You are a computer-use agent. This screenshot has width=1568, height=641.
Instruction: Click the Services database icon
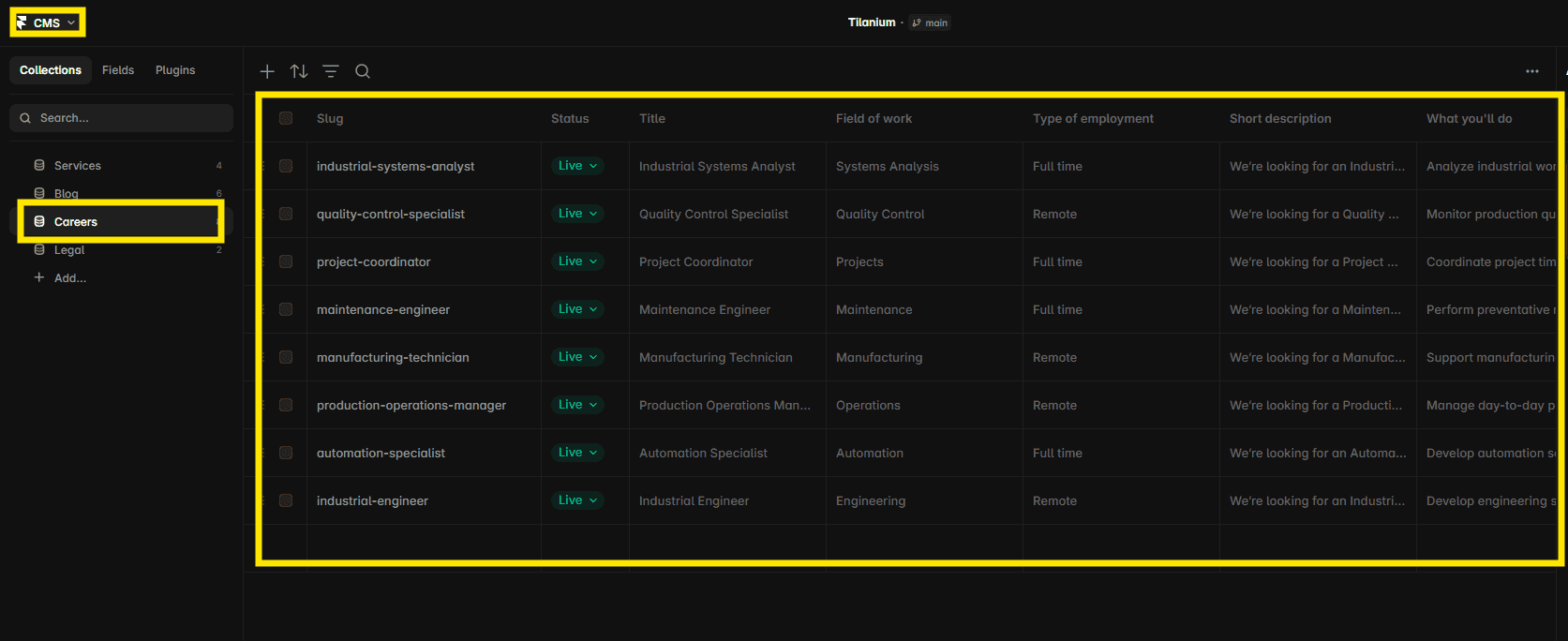click(39, 165)
